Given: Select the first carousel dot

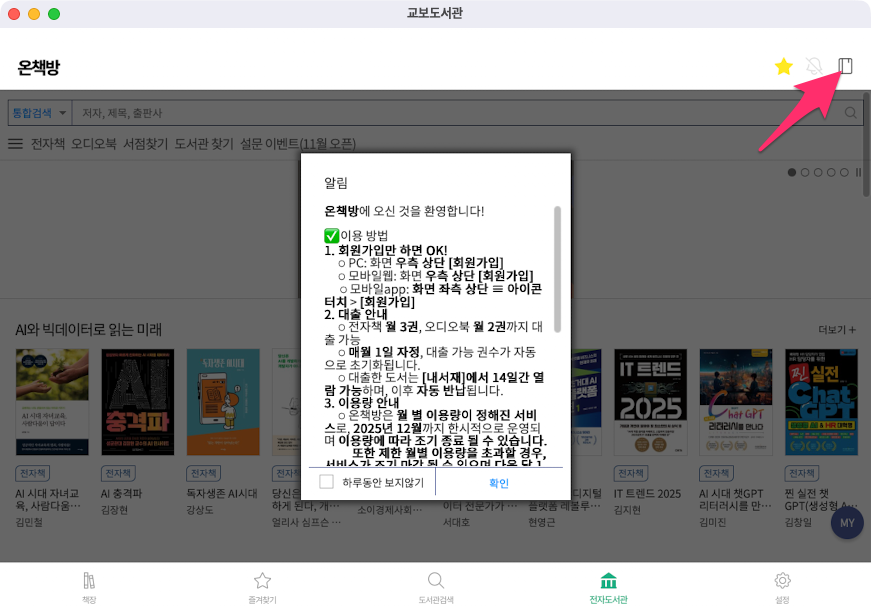Looking at the screenshot, I should [x=792, y=172].
